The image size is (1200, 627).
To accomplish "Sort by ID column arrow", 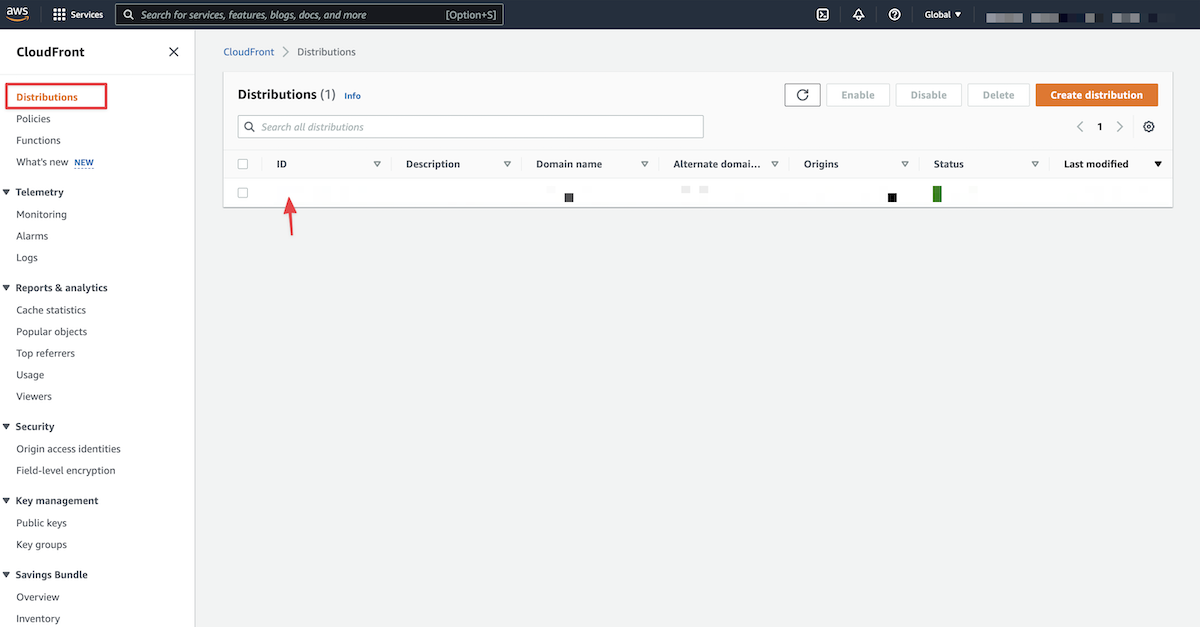I will (377, 164).
